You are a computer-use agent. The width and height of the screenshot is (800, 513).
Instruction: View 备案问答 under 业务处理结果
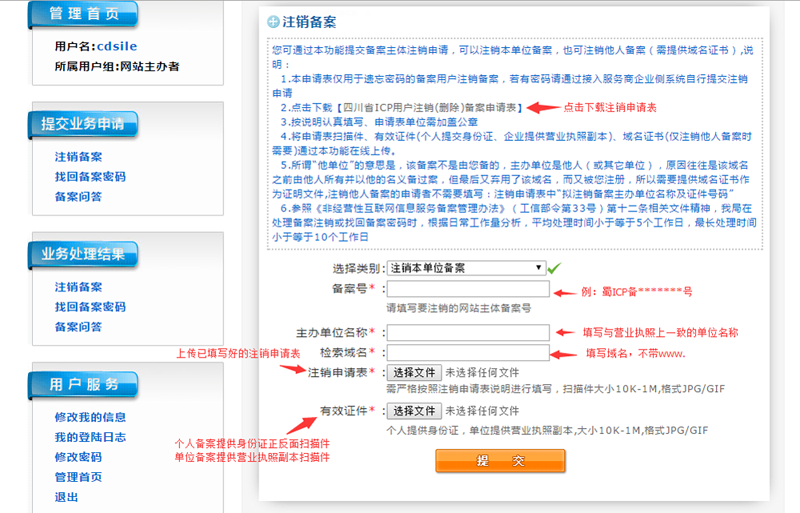click(78, 327)
